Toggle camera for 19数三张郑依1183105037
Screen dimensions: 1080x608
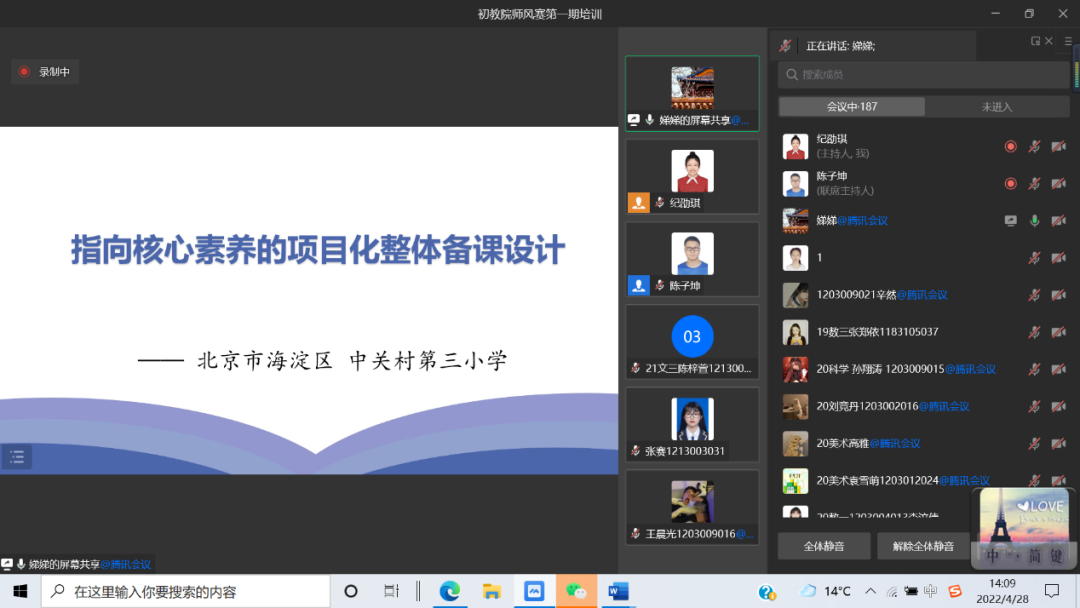pos(1059,332)
